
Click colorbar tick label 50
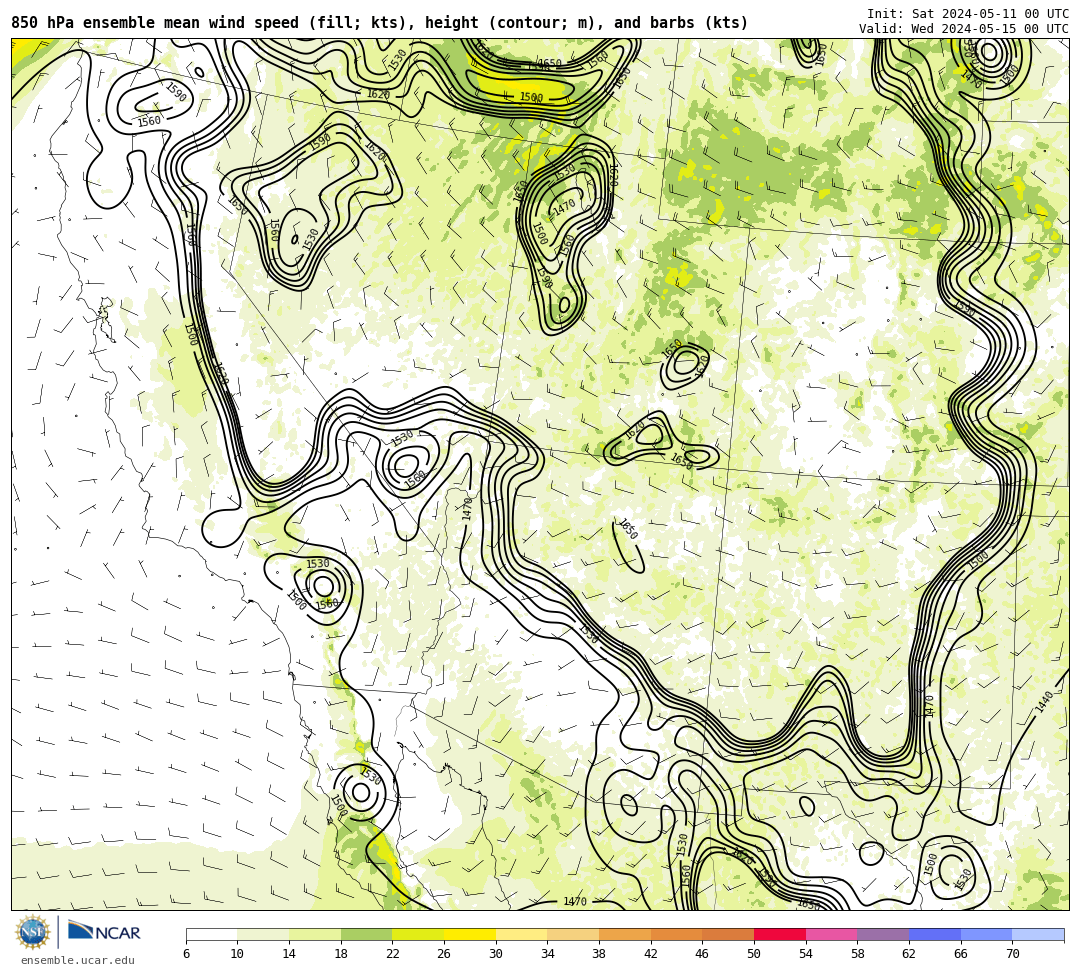754,954
